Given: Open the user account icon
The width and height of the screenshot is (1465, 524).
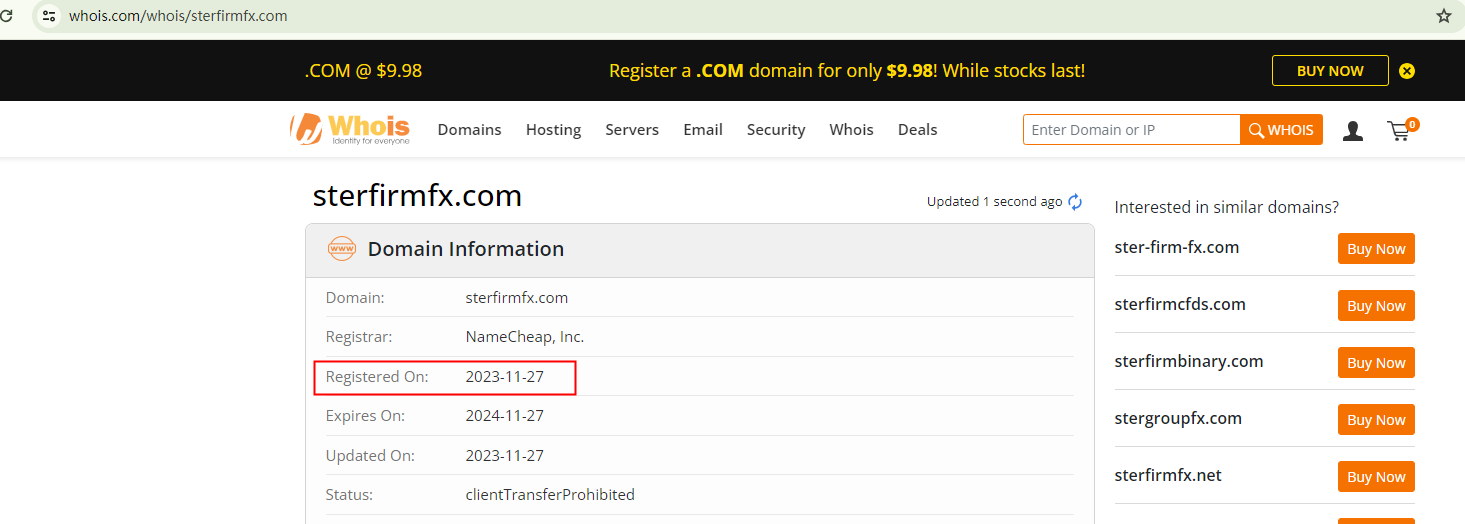Looking at the screenshot, I should coord(1353,130).
